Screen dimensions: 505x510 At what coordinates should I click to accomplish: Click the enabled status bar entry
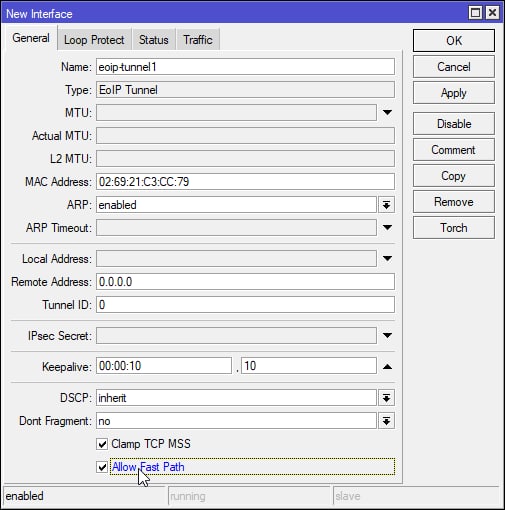84,496
